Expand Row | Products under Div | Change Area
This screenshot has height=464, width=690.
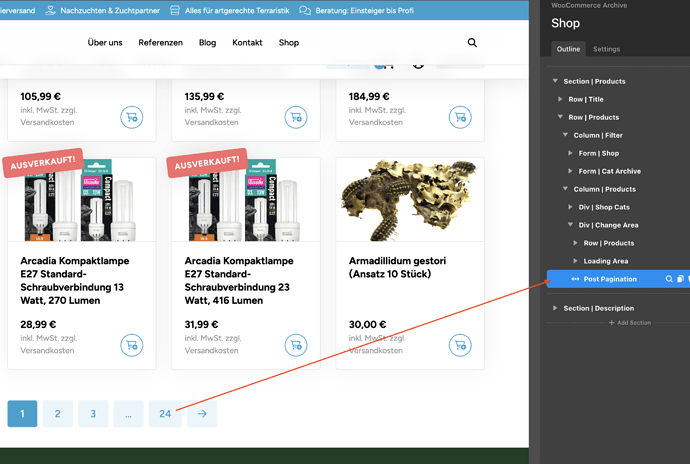(575, 243)
